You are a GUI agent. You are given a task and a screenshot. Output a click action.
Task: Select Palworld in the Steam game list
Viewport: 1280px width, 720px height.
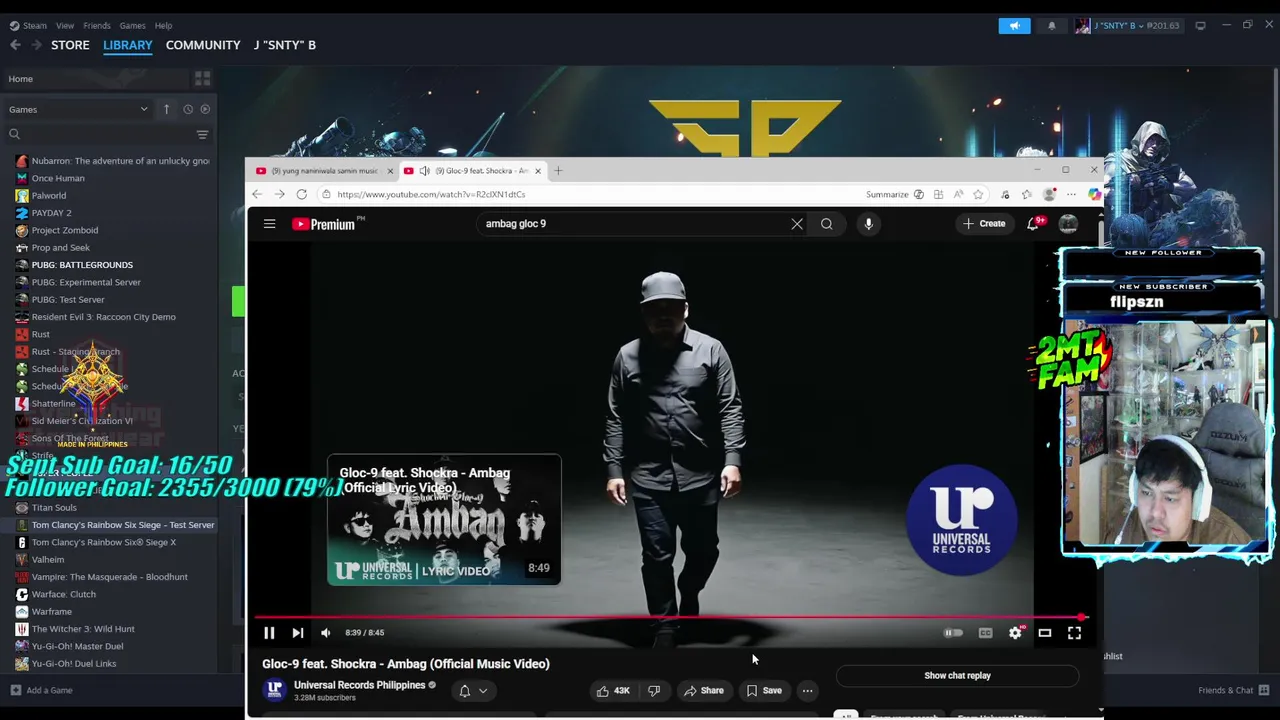[48, 196]
